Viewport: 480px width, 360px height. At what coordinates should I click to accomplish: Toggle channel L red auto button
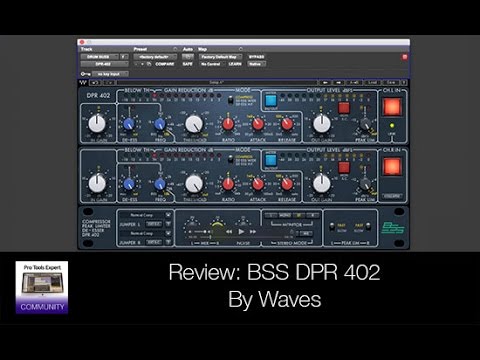344,108
